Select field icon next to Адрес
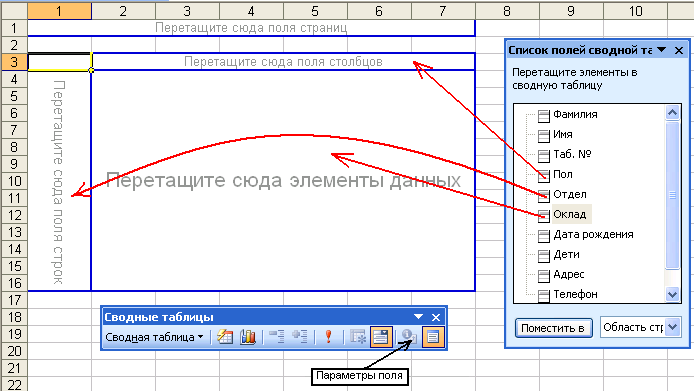 pyautogui.click(x=544, y=276)
